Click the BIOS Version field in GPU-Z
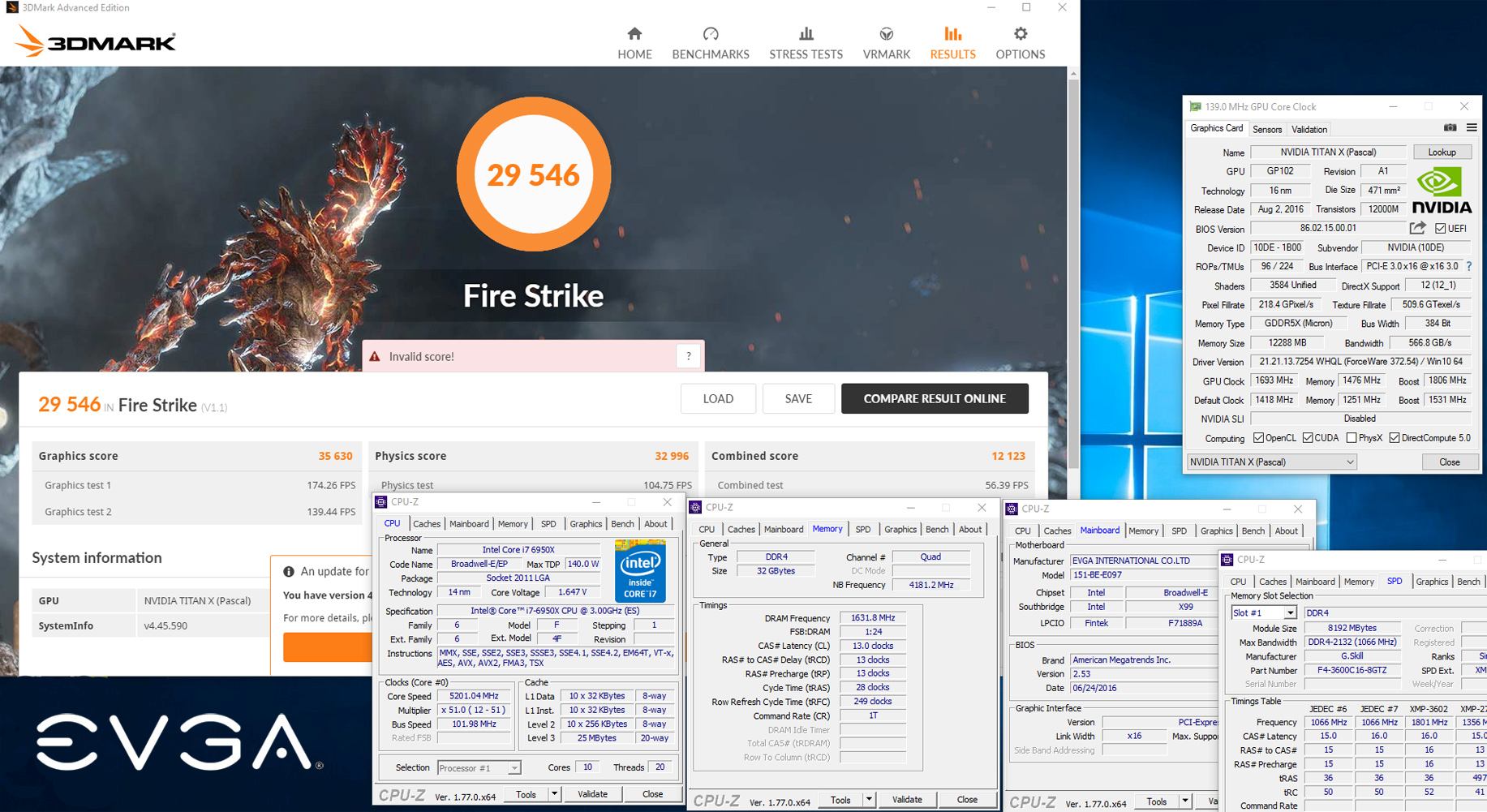 [1327, 229]
